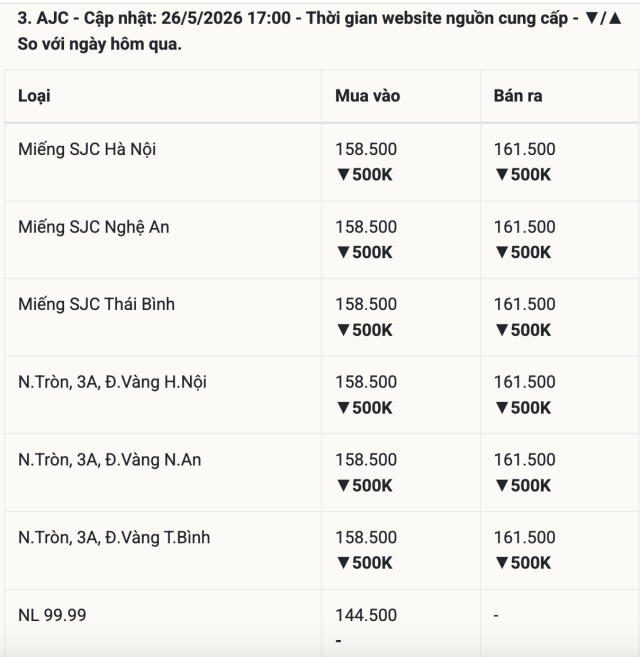This screenshot has width=640, height=657.
Task: Click the AJC update heading text
Action: pyautogui.click(x=319, y=31)
